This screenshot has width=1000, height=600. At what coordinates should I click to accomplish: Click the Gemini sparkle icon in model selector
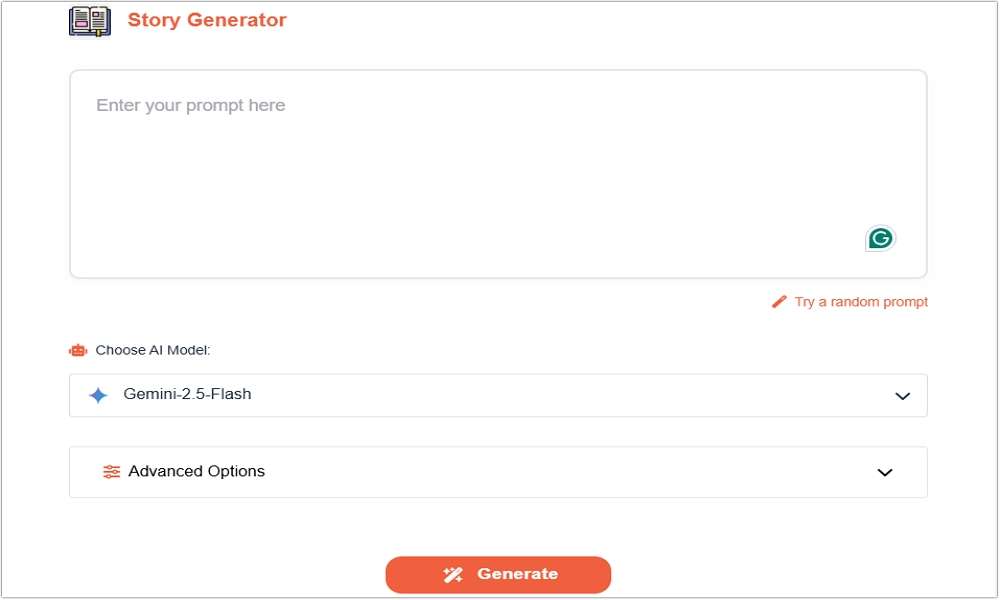click(96, 394)
